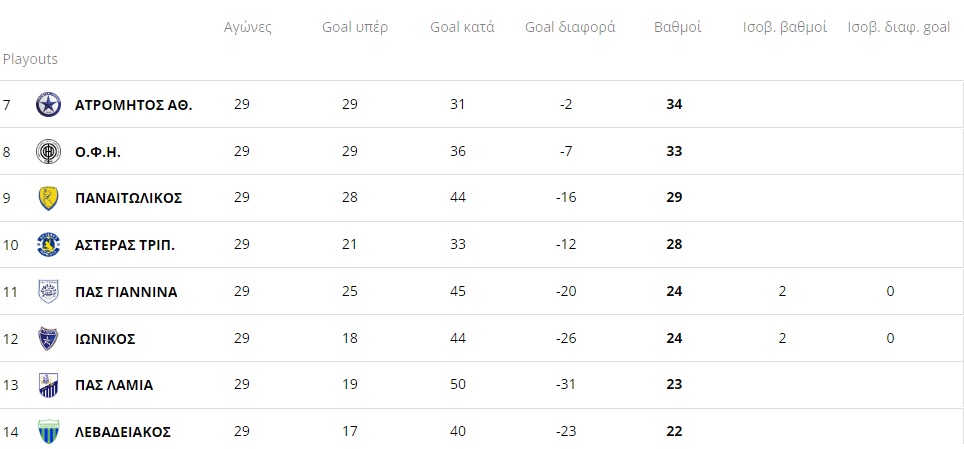964x449 pixels.
Task: Open the ΑΤΡΟΜΗΤΟΣ ΑΘ. team page
Action: coord(133,105)
